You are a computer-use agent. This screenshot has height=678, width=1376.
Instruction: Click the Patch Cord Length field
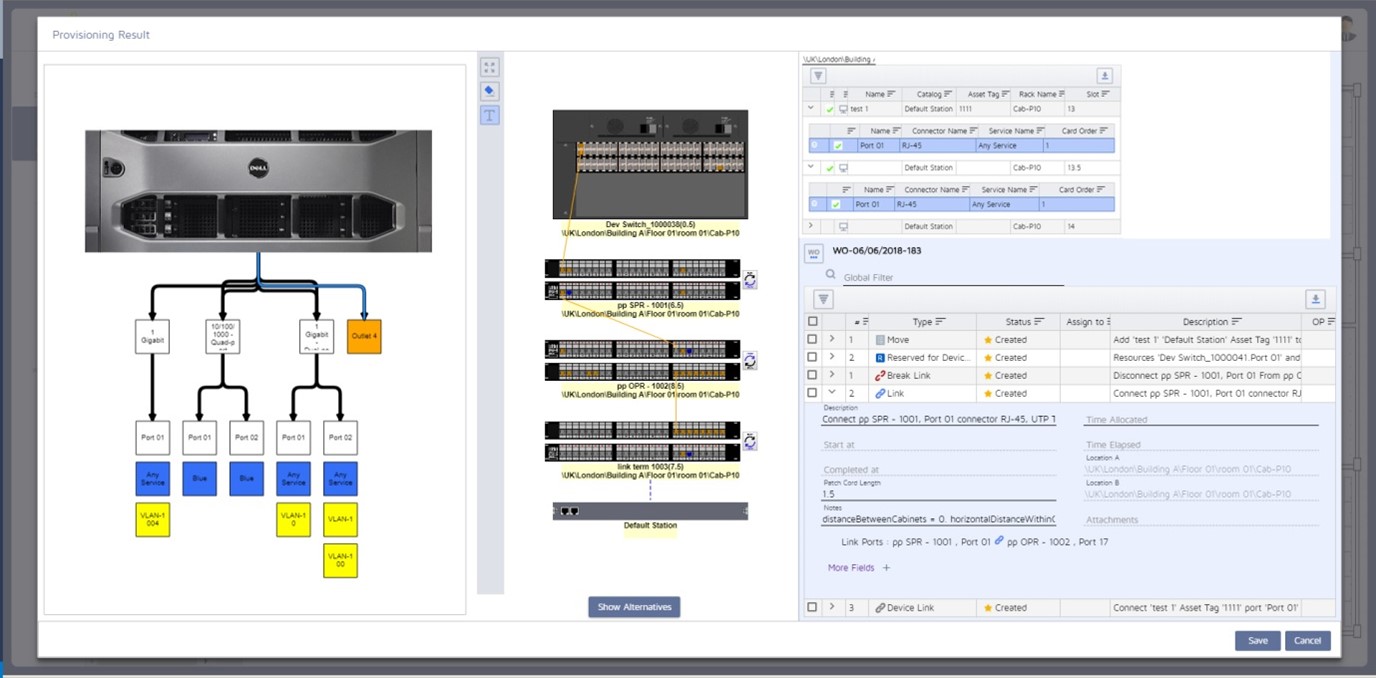point(939,493)
